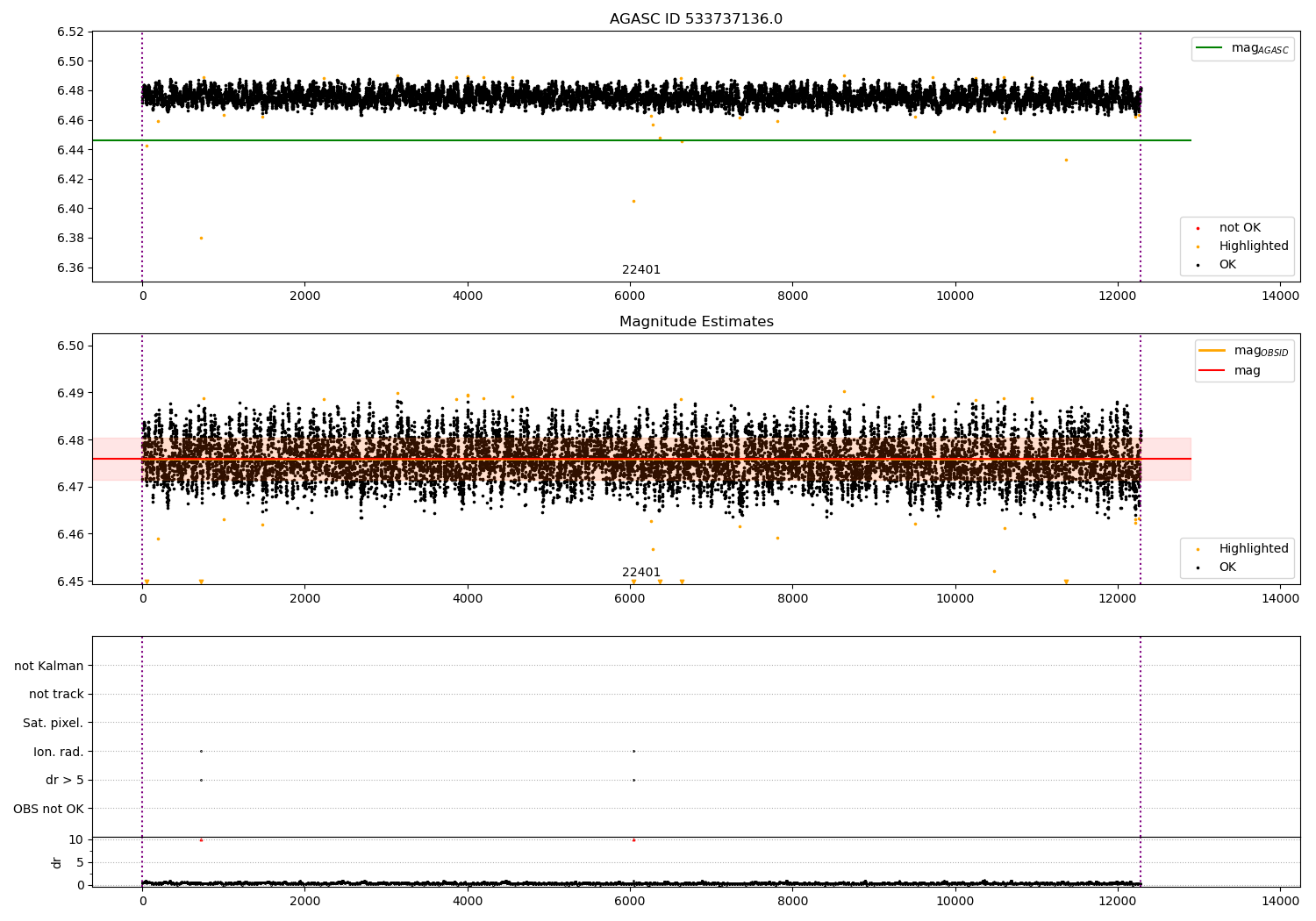Click the 'dr > 5' row label
The height and width of the screenshot is (921, 1316).
tap(65, 780)
